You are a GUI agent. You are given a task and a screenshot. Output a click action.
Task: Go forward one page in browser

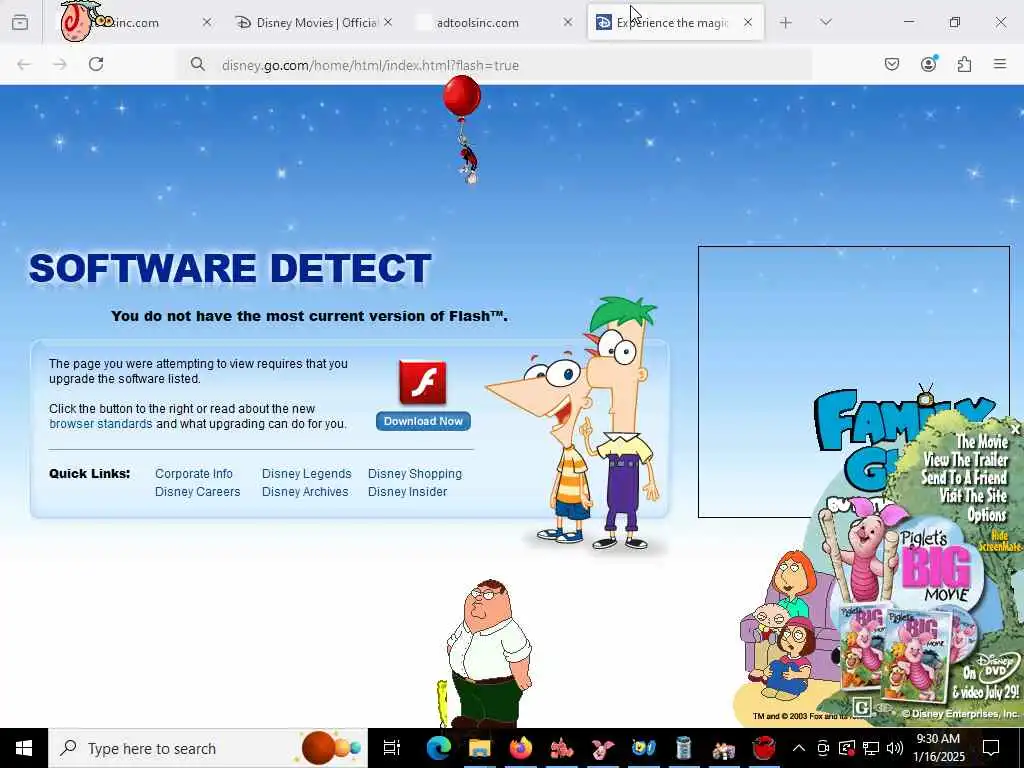(x=60, y=64)
